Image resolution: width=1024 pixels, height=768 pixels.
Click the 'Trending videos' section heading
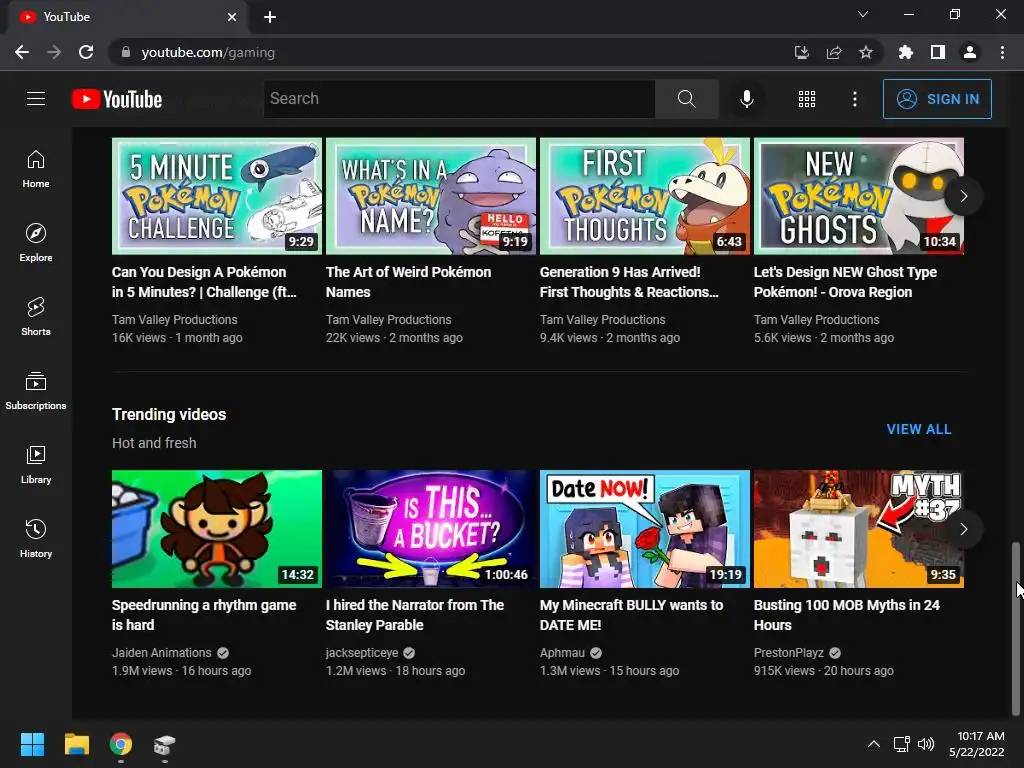pos(169,415)
